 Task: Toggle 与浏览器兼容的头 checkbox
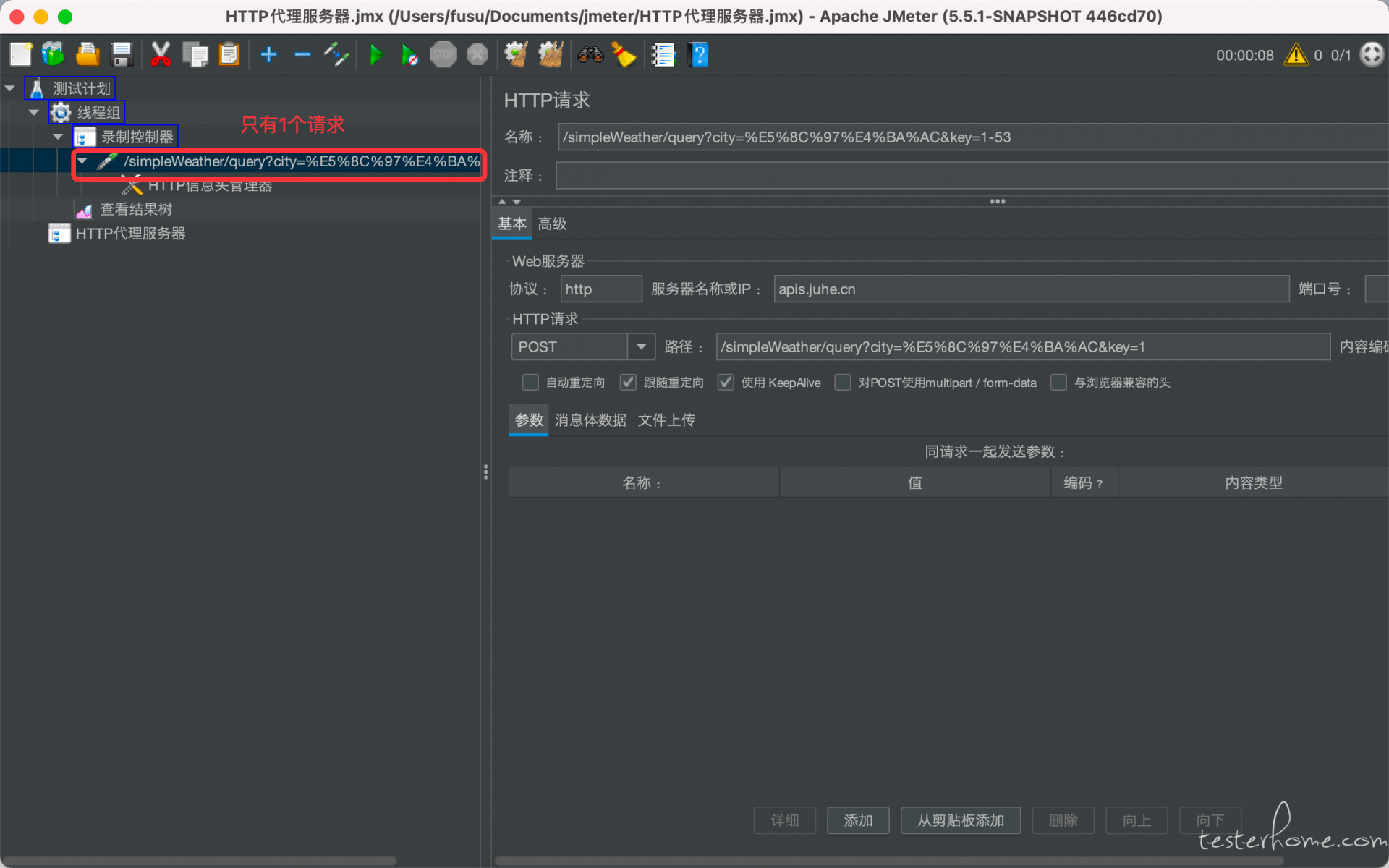tap(1058, 382)
